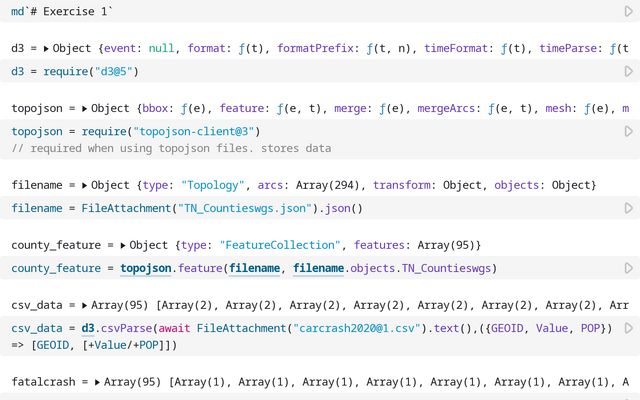Viewport: 640px width, 400px height.
Task: Expand the csv_data Array(95) output
Action: coord(85,305)
